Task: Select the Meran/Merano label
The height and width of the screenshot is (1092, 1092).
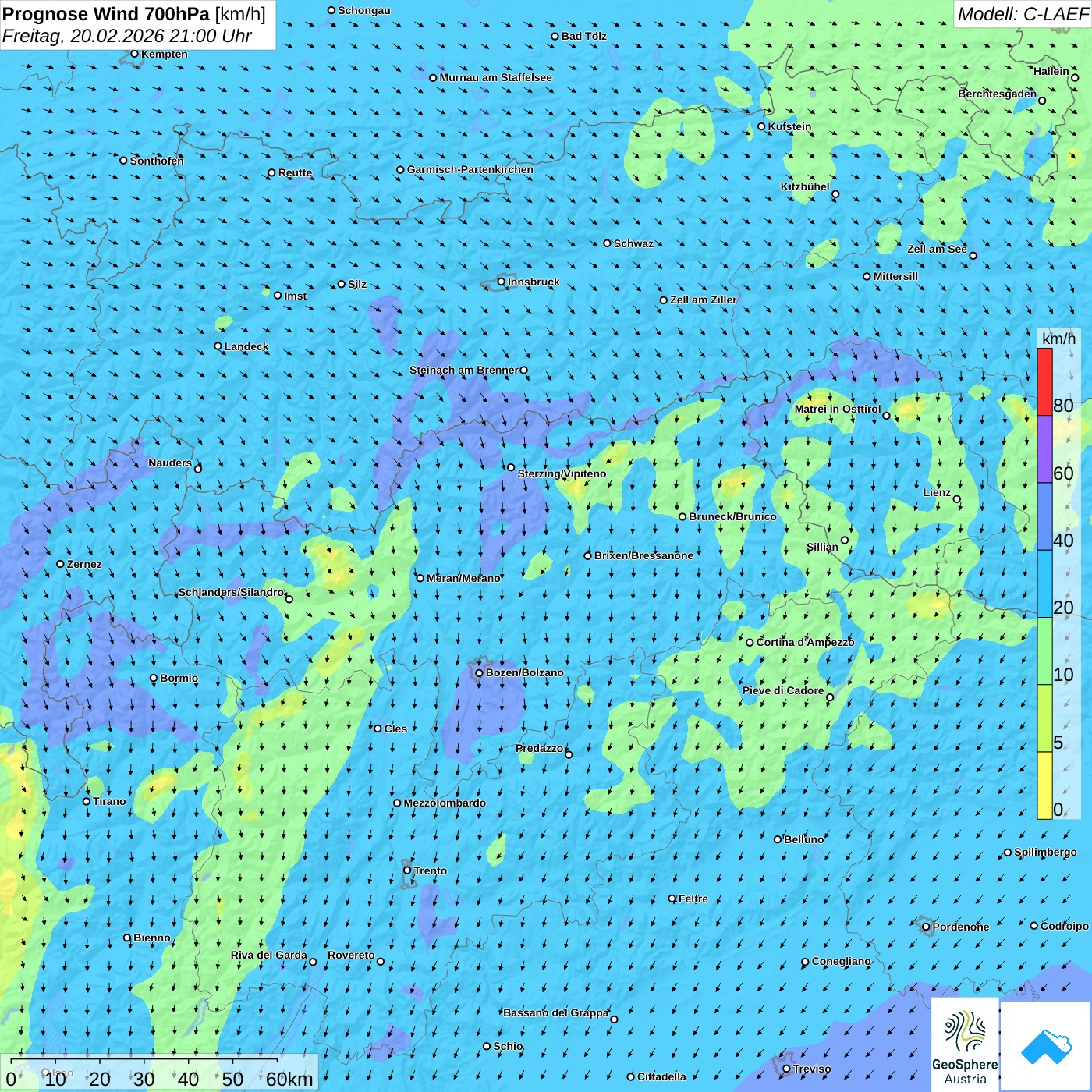Action: tap(463, 578)
